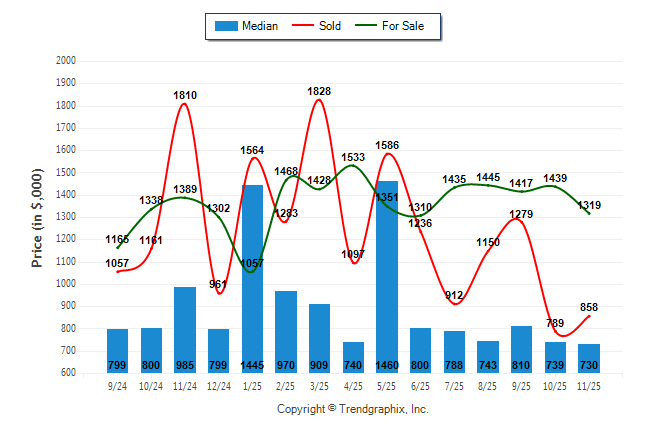Toggle the Median legend label
646x434 pixels.
click(260, 26)
